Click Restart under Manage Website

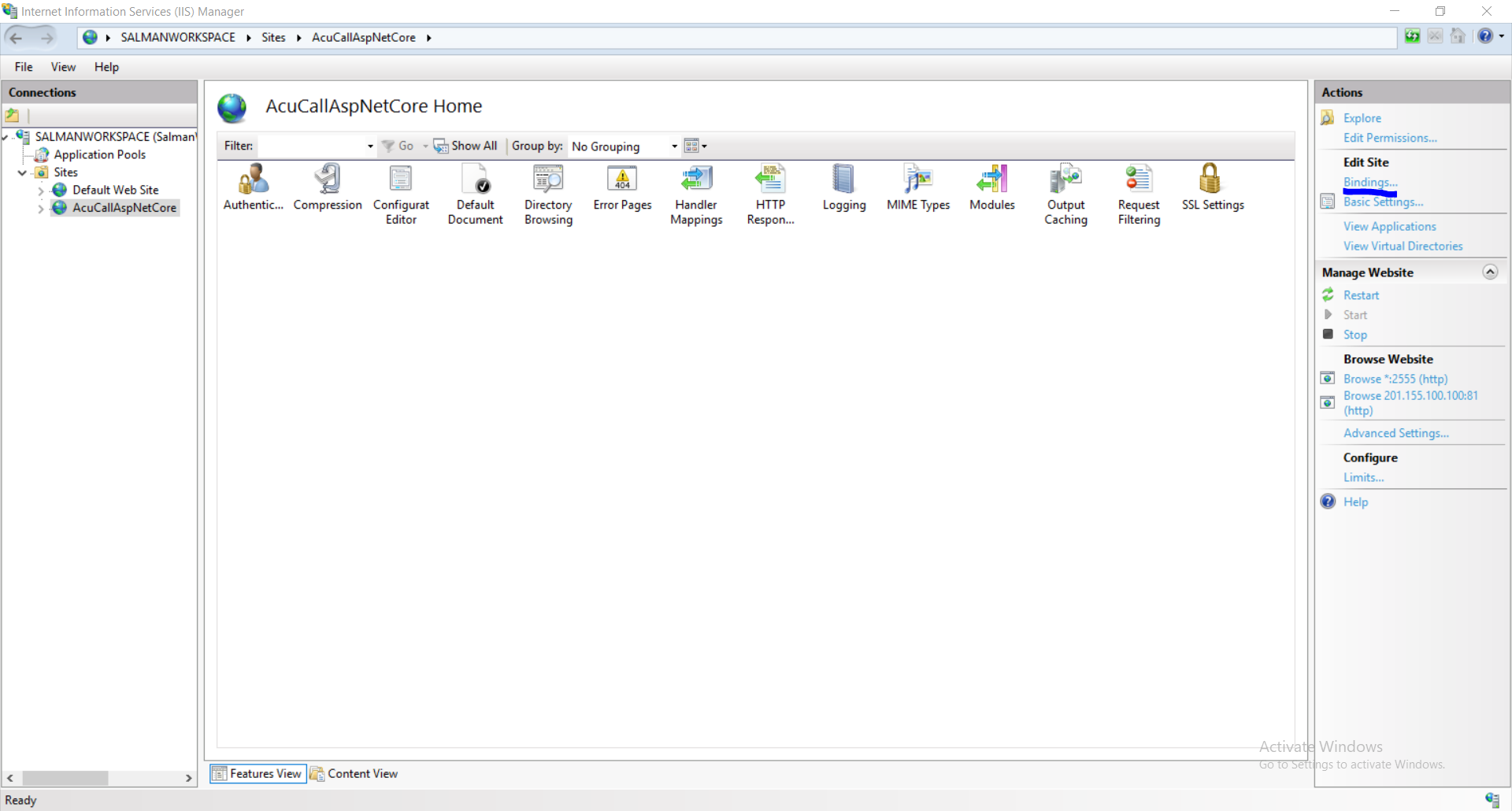(x=1361, y=295)
